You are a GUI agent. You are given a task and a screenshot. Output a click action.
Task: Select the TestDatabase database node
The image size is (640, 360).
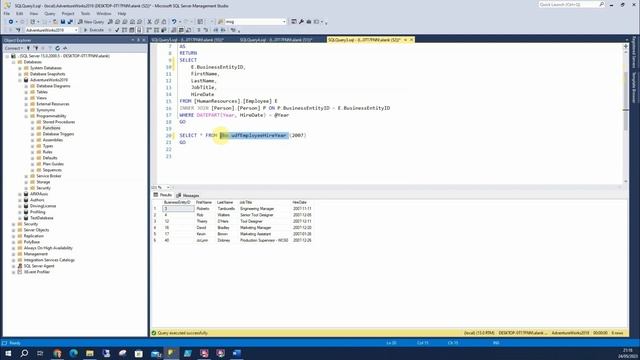pos(42,218)
